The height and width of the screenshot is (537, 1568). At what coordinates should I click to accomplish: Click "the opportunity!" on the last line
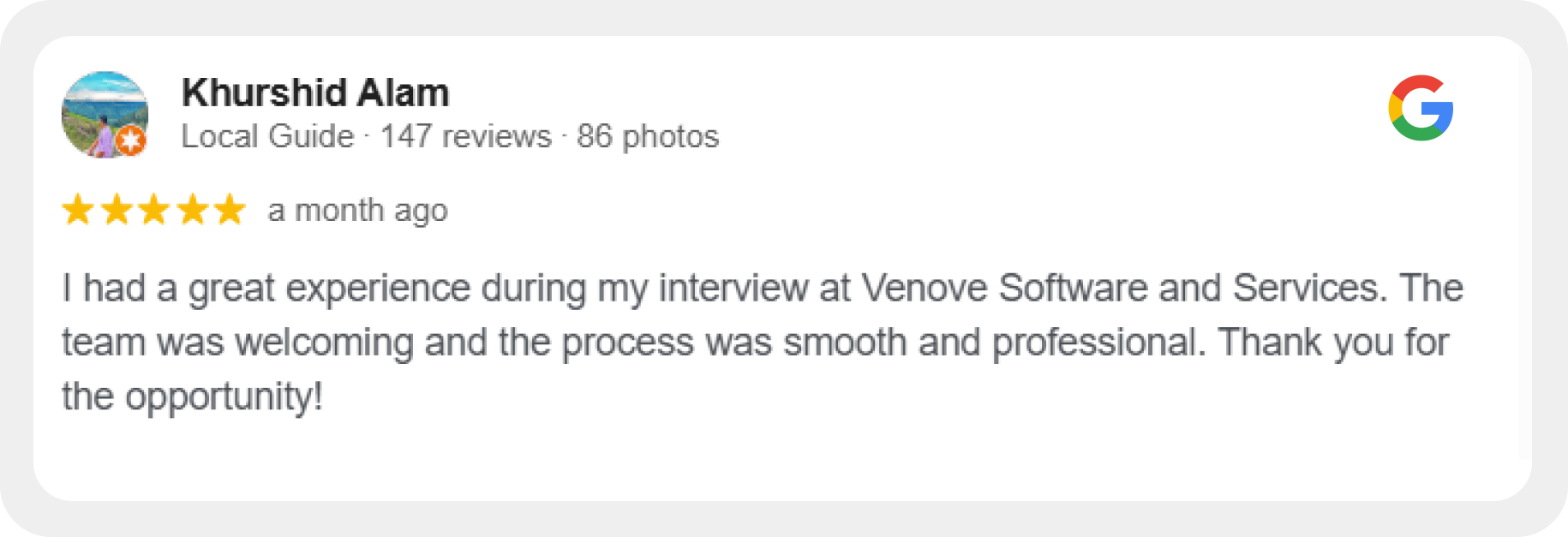(192, 397)
